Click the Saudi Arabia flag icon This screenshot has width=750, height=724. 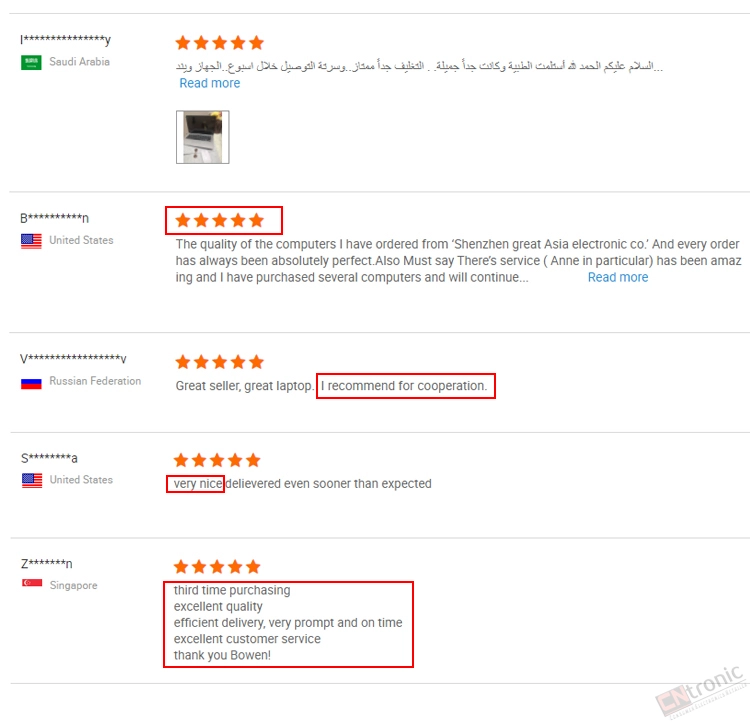coord(31,62)
